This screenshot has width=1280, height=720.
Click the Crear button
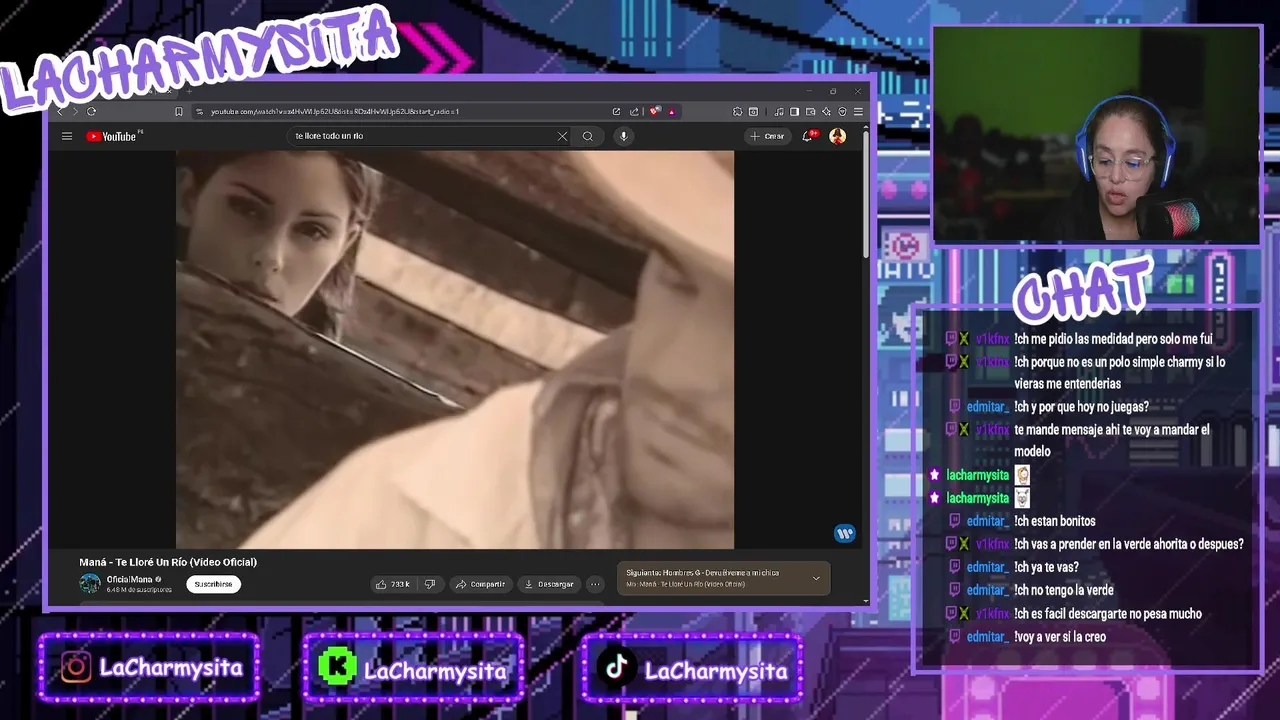[767, 136]
